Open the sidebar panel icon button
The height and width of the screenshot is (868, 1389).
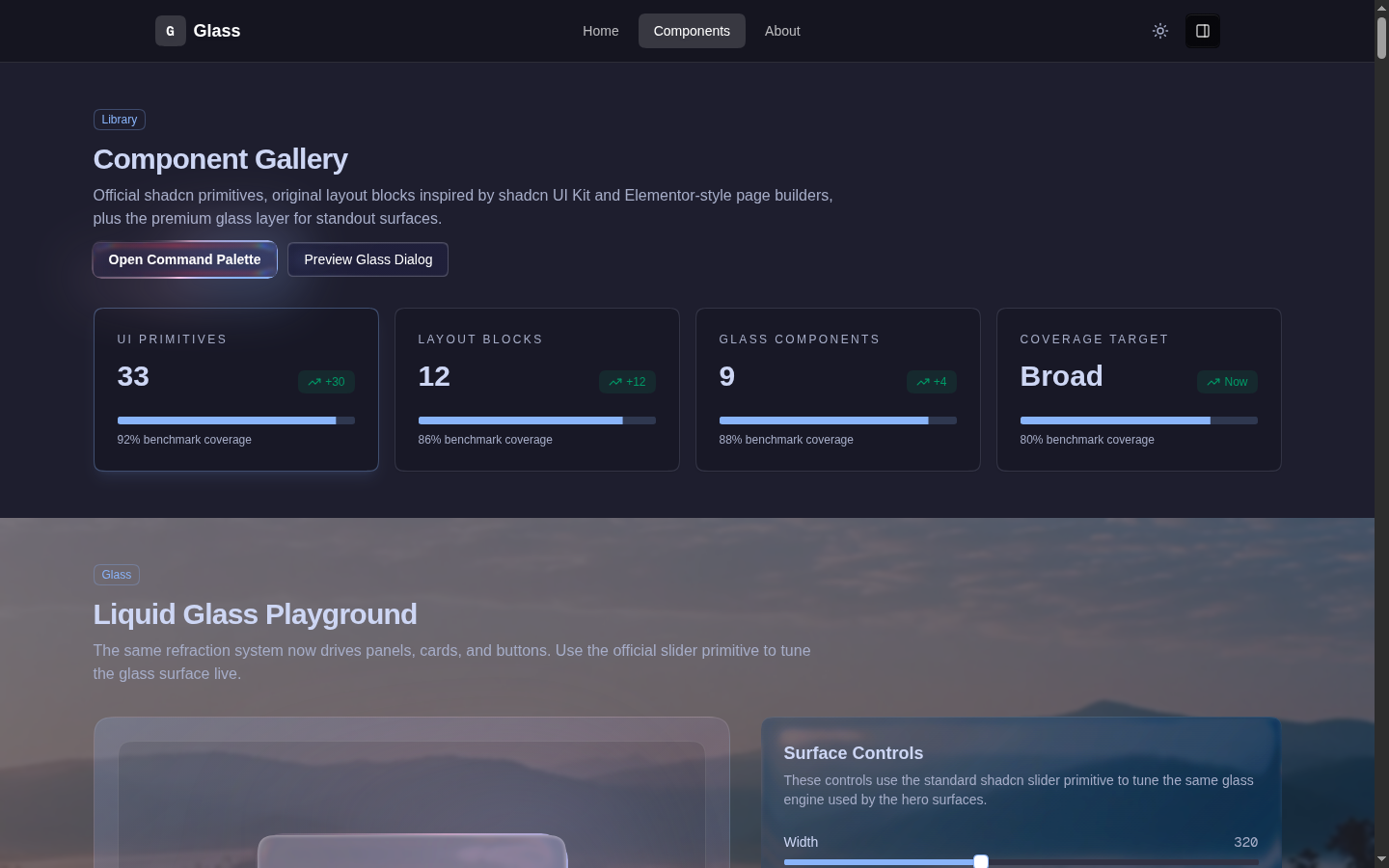1203,31
